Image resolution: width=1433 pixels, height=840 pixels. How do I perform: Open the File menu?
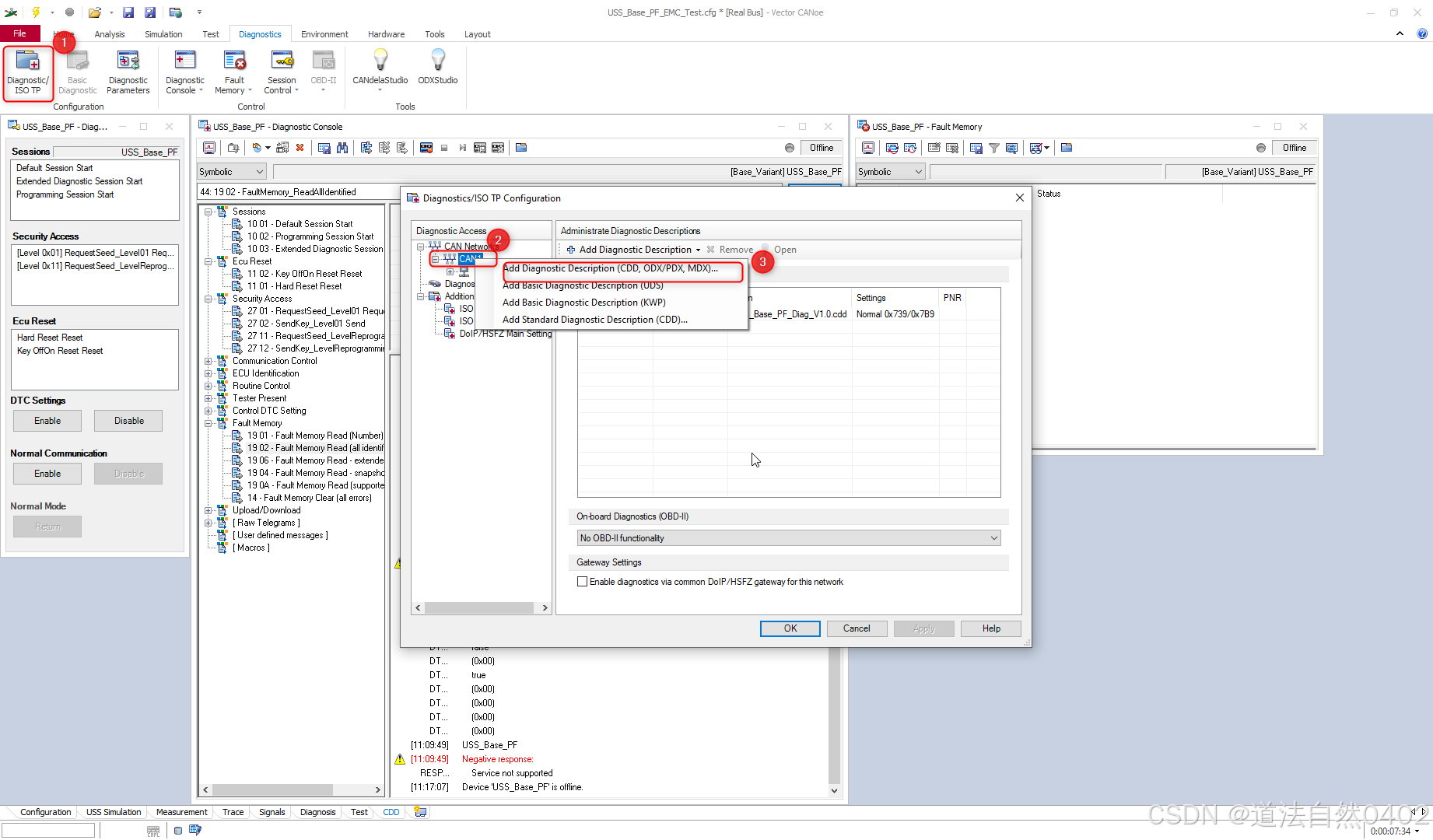click(19, 33)
